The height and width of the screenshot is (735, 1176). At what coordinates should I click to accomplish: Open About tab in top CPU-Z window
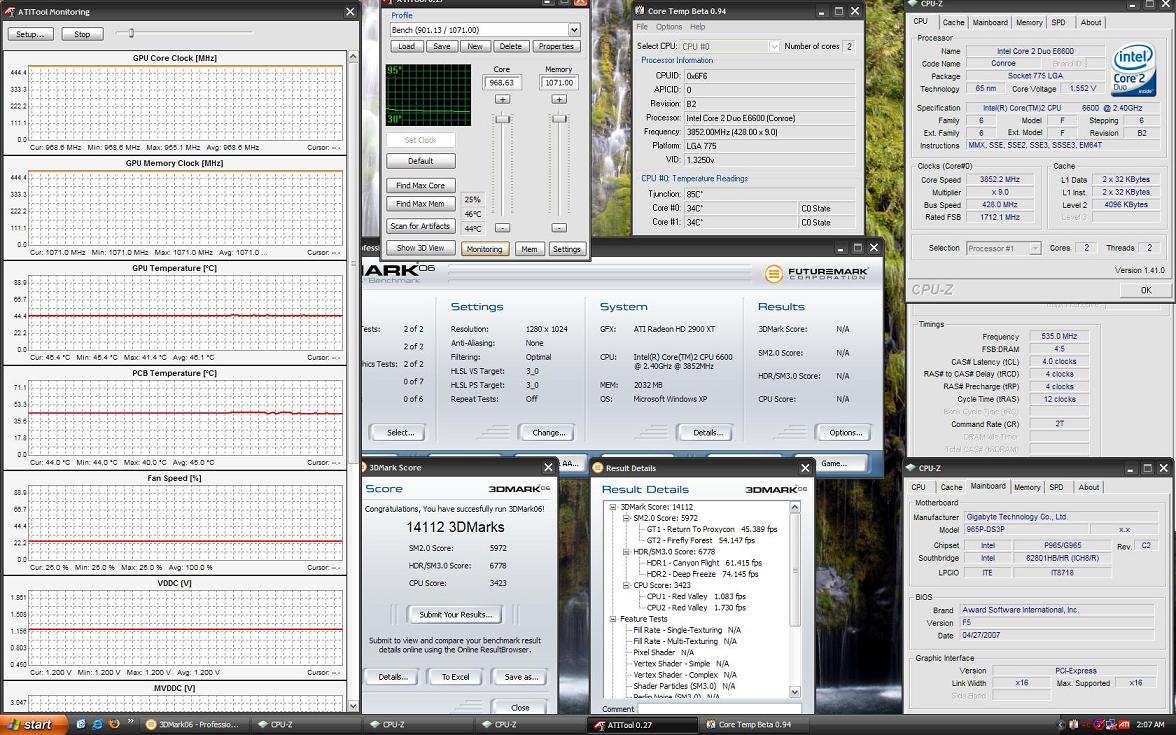[x=1090, y=22]
